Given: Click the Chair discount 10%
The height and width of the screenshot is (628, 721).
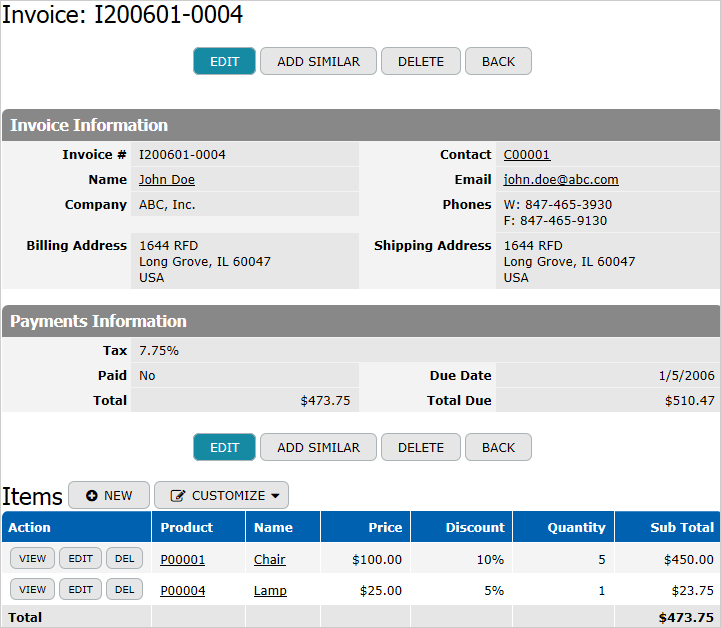Looking at the screenshot, I should 490,560.
